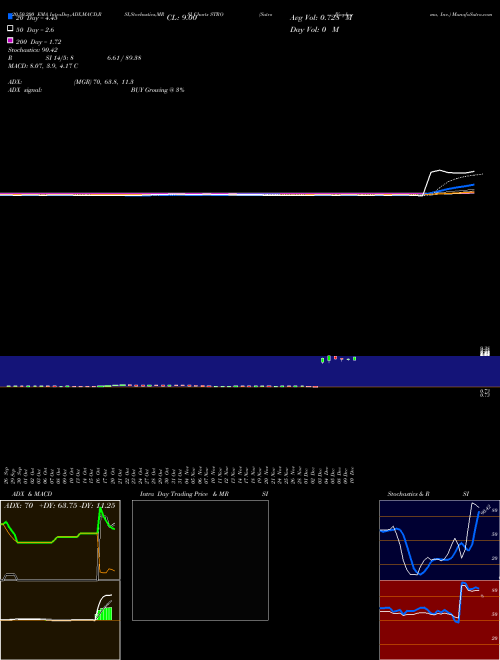Click the magenta 200 Day legend swatch

tap(10, 40)
